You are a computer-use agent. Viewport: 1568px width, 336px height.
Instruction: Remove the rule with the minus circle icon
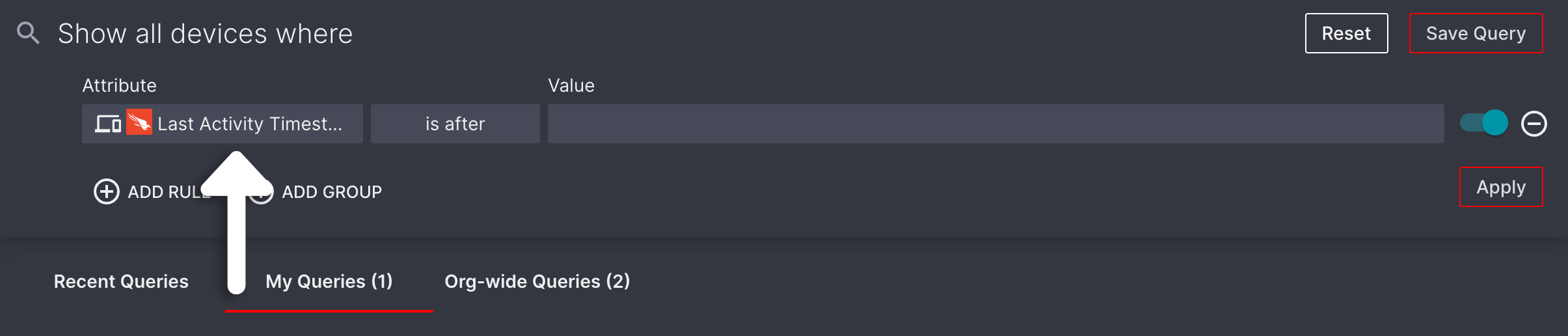1534,124
